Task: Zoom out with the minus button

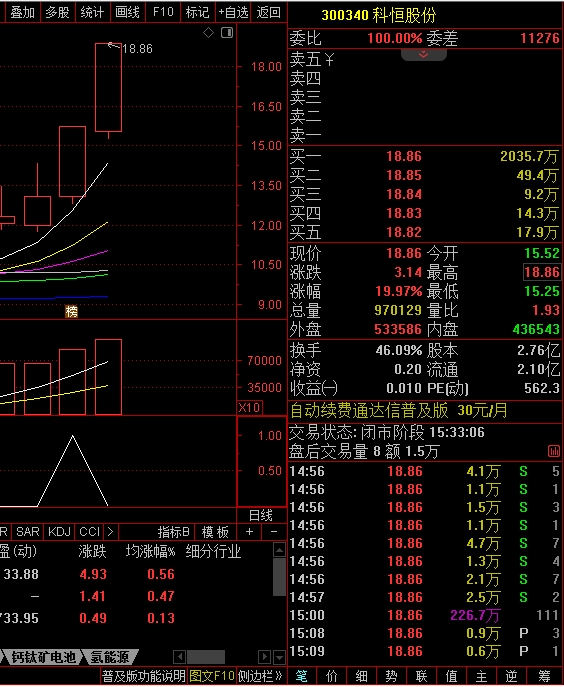Action: tap(274, 532)
